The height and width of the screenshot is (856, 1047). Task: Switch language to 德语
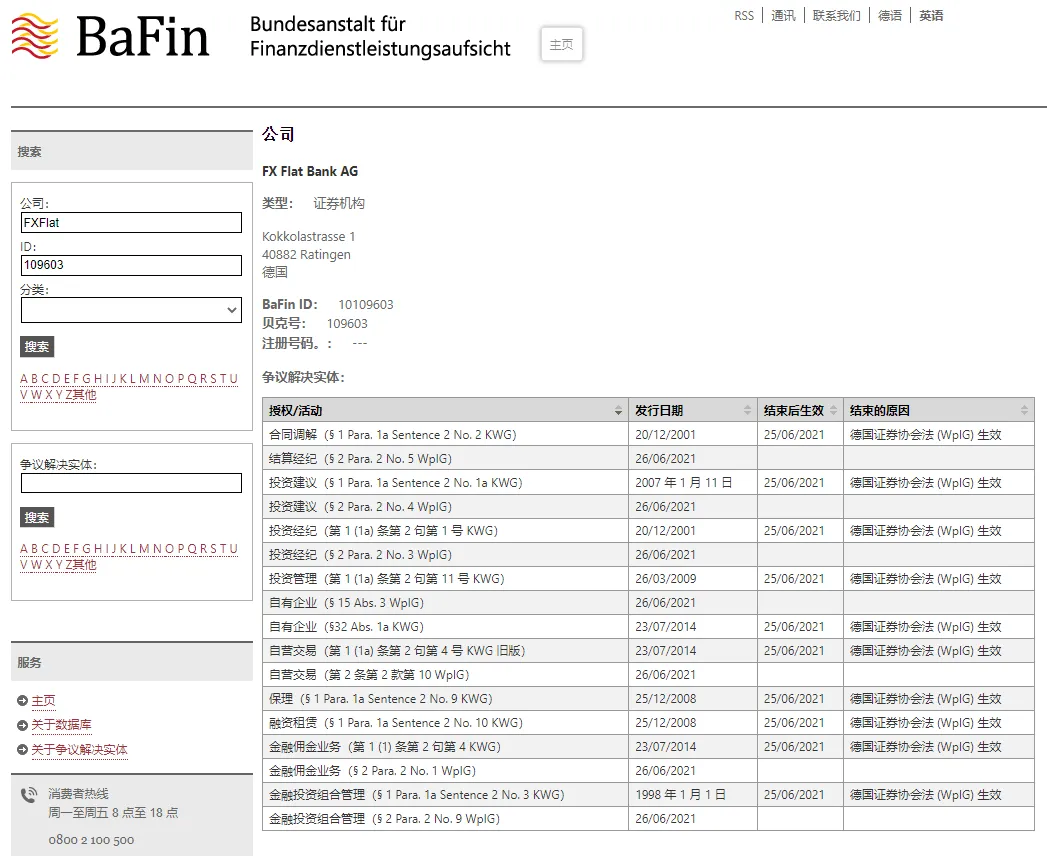[x=889, y=15]
